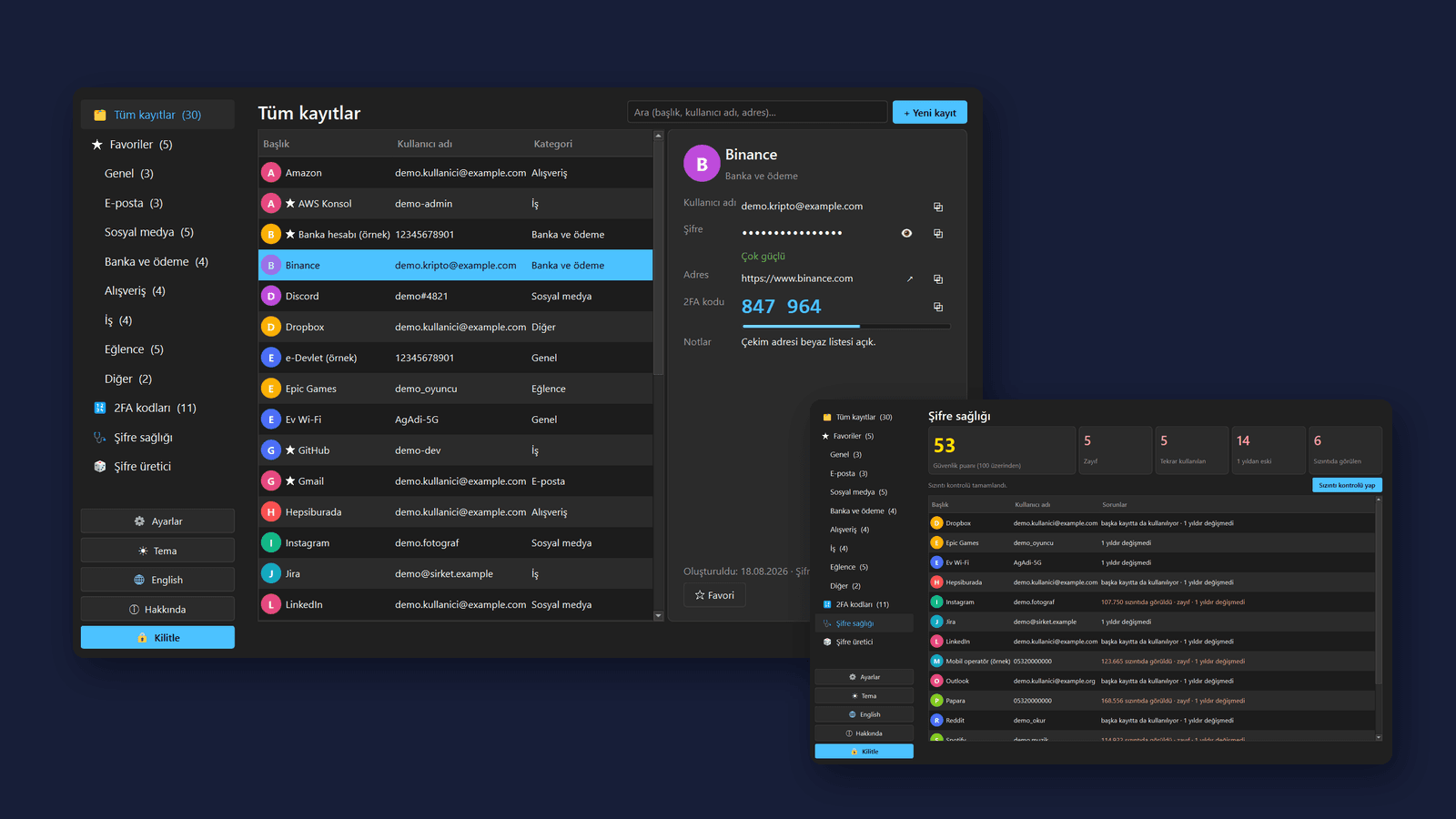Open the binance.com address with the arrow icon
This screenshot has height=819, width=1456.
(909, 278)
